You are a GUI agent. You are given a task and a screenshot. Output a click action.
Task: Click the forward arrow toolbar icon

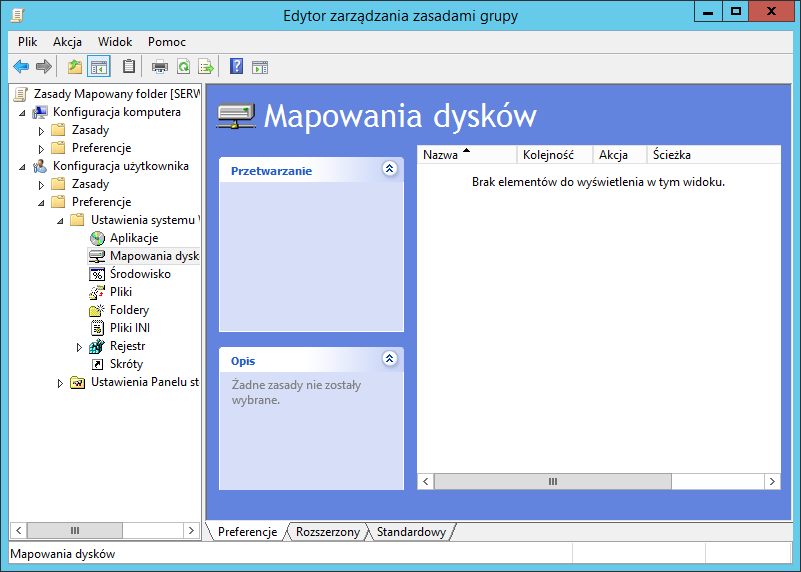[x=44, y=66]
